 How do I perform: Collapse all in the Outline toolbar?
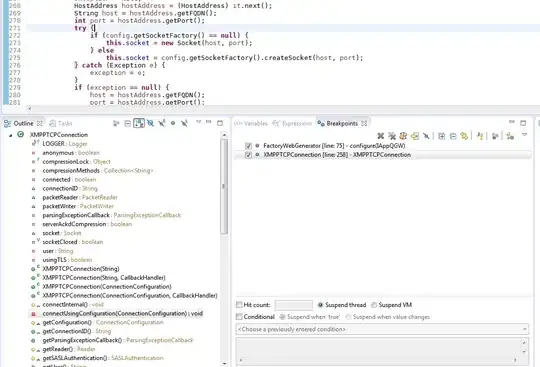click(127, 123)
